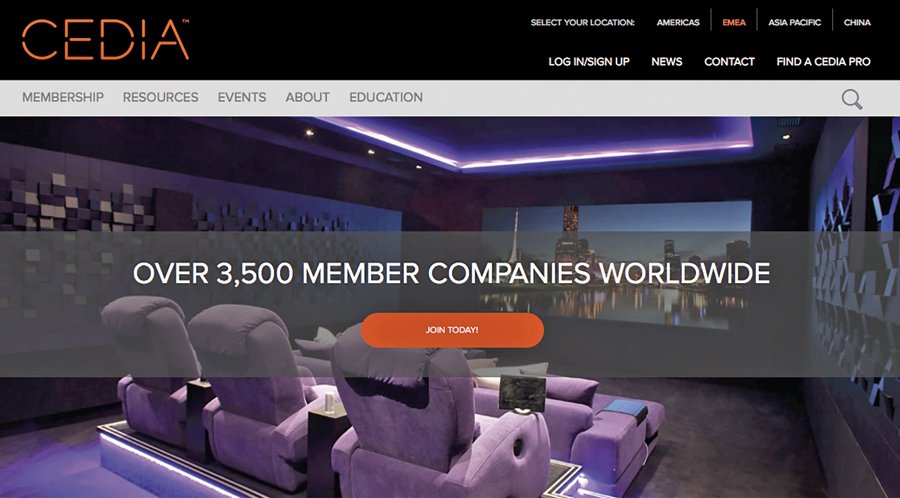The width and height of the screenshot is (900, 498).
Task: Open the search magnifier icon
Action: point(852,99)
